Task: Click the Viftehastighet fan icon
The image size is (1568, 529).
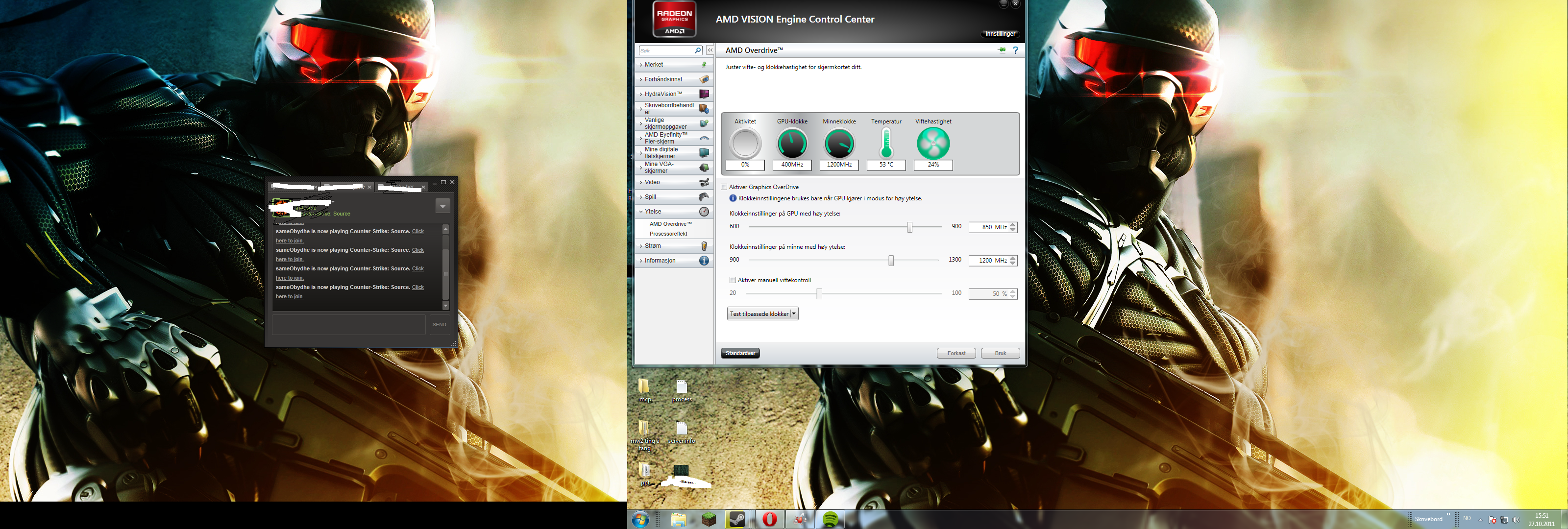Action: click(933, 144)
